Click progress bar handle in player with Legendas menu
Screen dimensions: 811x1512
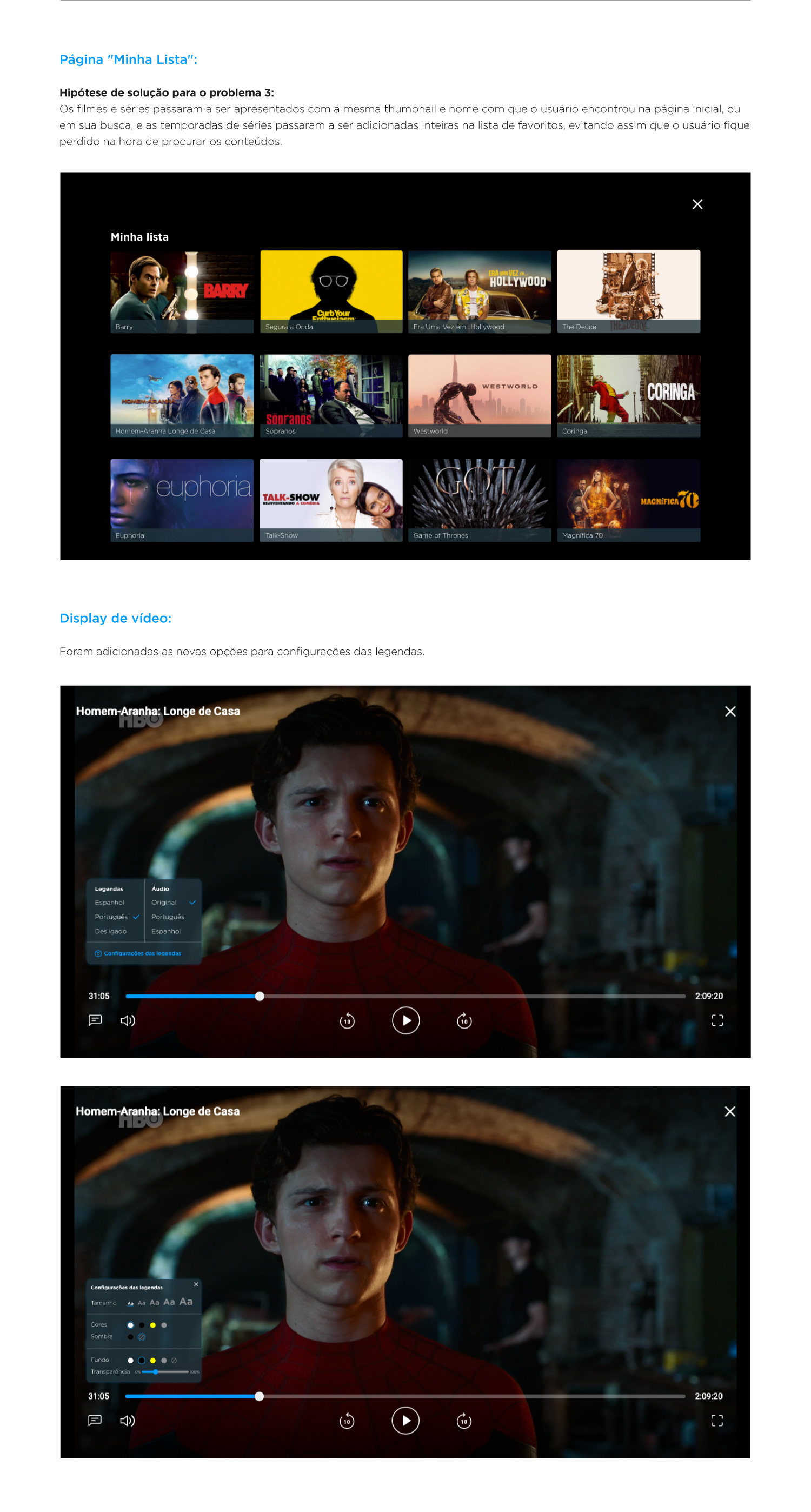coord(260,996)
